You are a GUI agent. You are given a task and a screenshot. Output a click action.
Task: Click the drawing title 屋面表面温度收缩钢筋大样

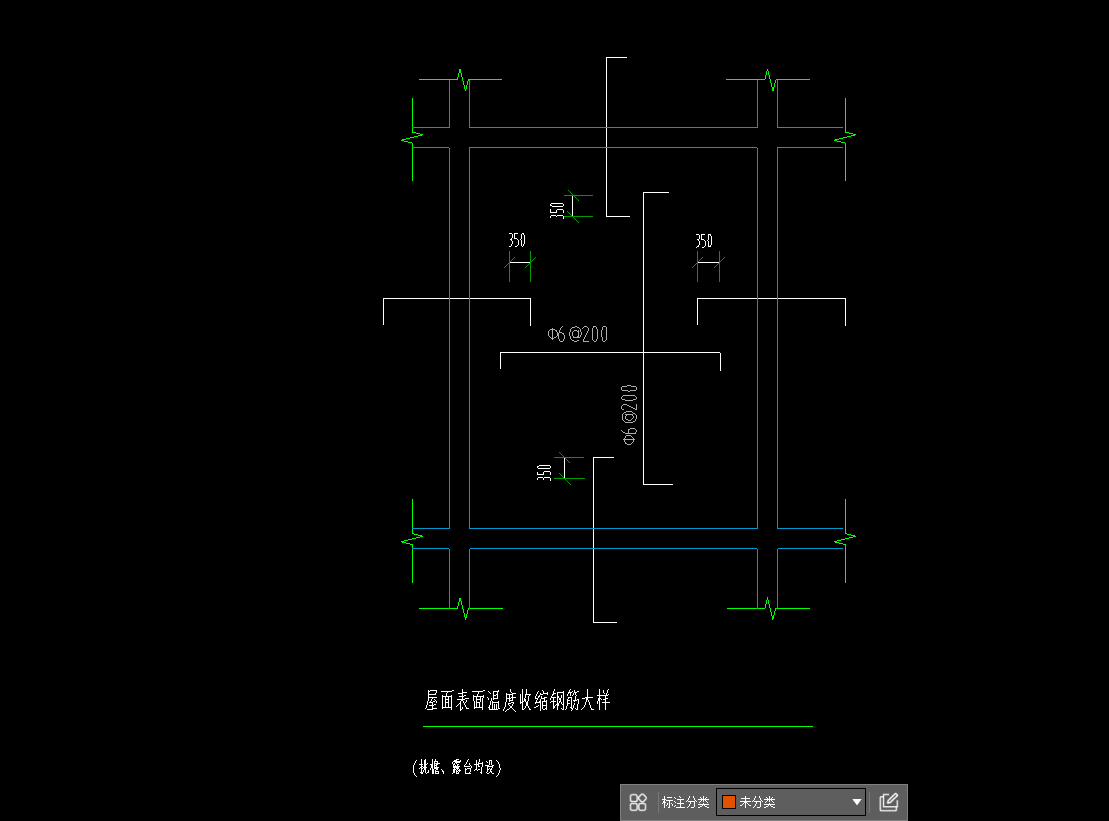pyautogui.click(x=517, y=700)
